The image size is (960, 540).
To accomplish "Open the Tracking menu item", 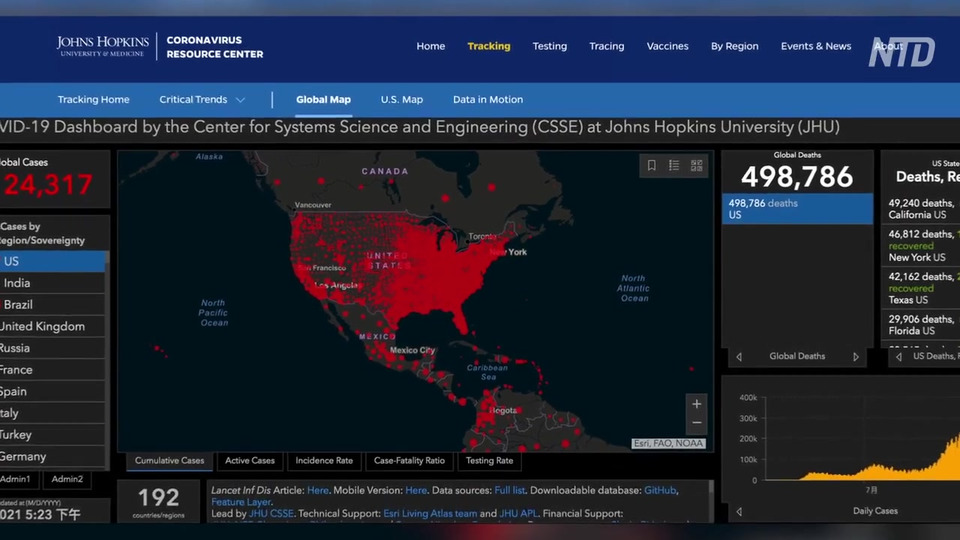I will coord(489,46).
